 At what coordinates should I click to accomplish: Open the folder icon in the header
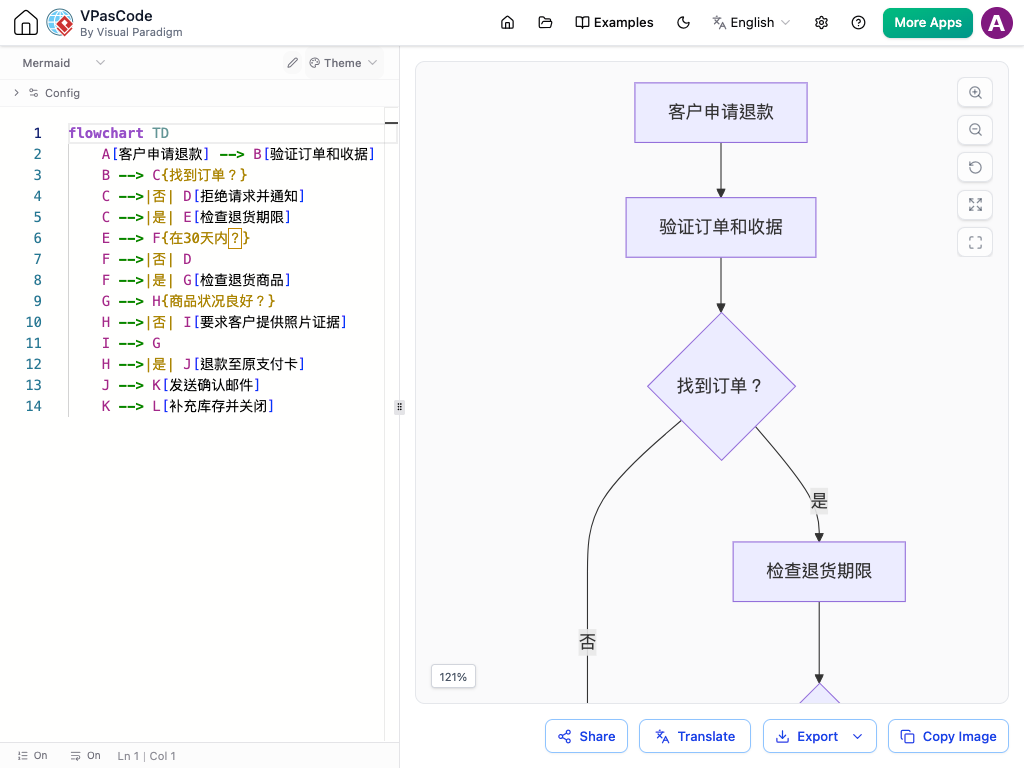(x=545, y=23)
